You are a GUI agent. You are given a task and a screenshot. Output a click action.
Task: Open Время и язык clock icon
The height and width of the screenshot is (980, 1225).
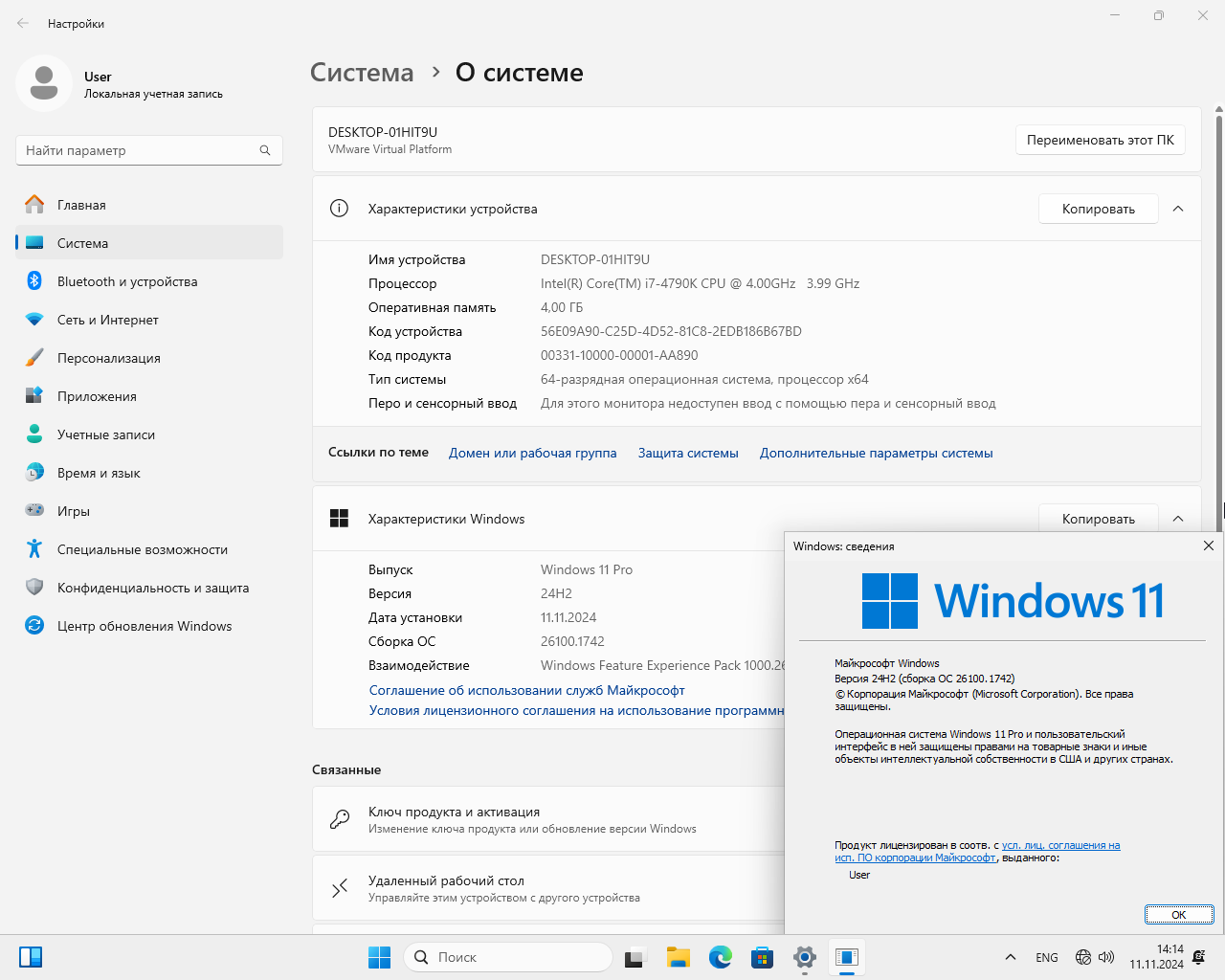pos(34,473)
